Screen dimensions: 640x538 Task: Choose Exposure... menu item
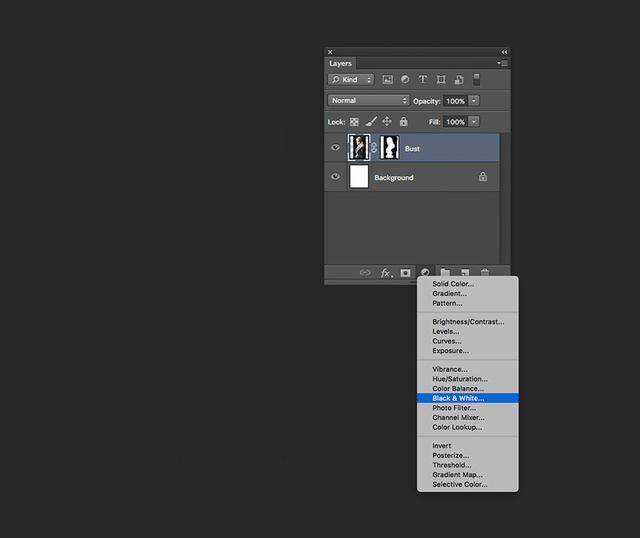click(468, 351)
